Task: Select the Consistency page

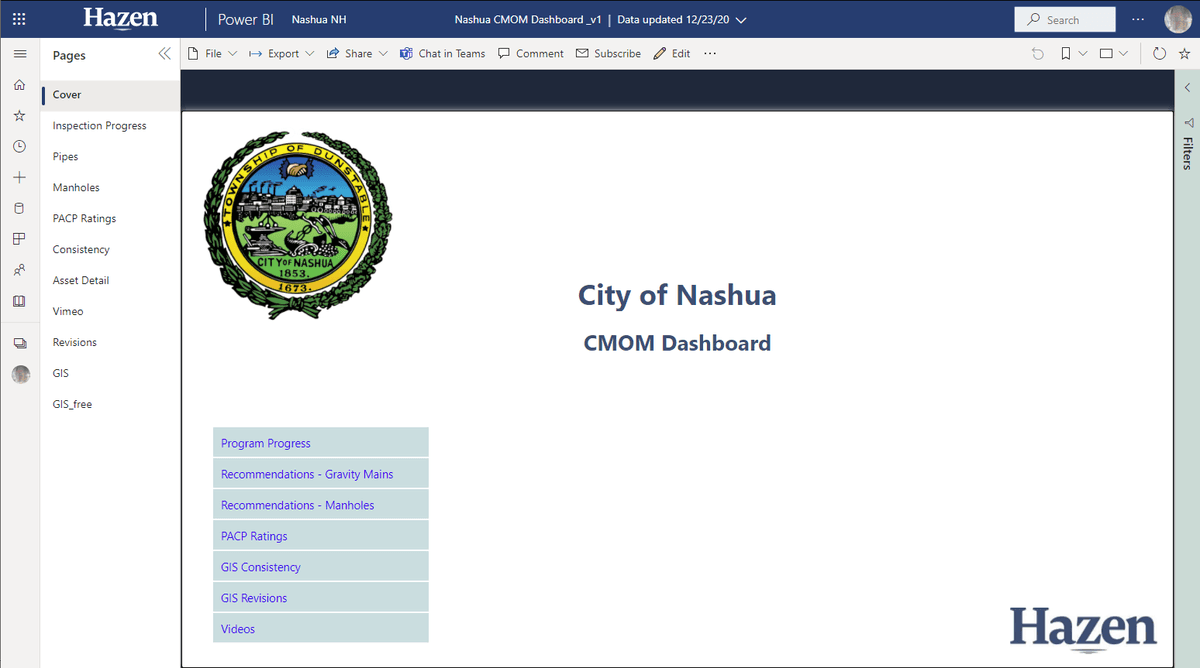Action: [110, 250]
